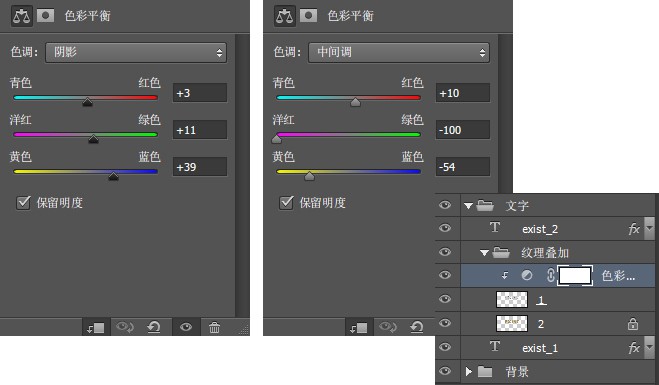Click cyan-red slider in midtones panel
Image resolution: width=659 pixels, height=385 pixels.
pyautogui.click(x=348, y=98)
